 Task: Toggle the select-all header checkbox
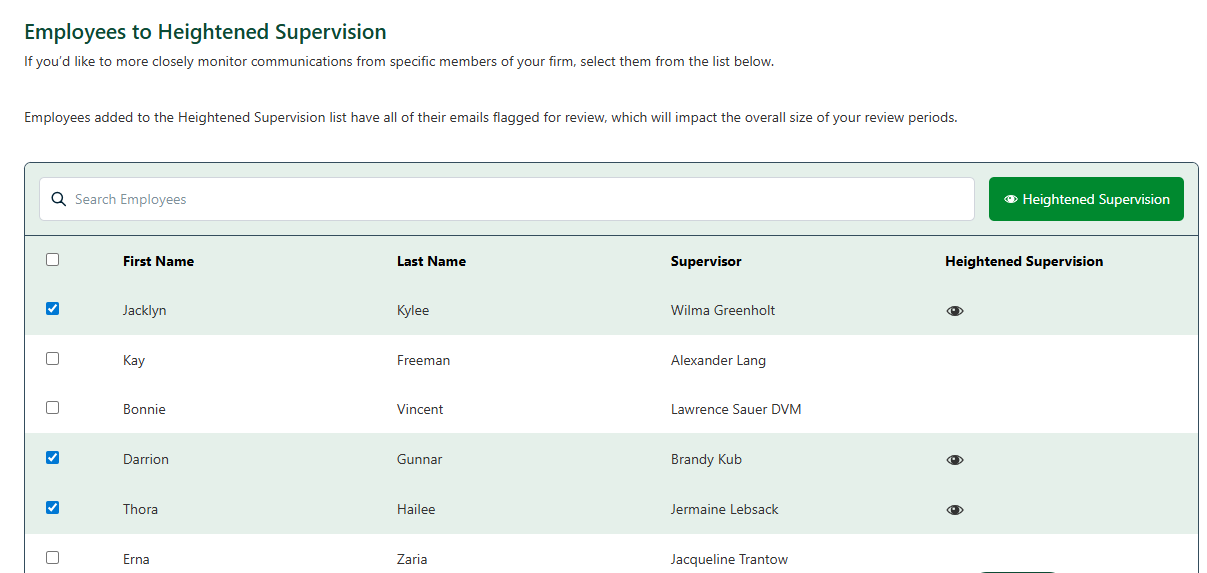[53, 260]
